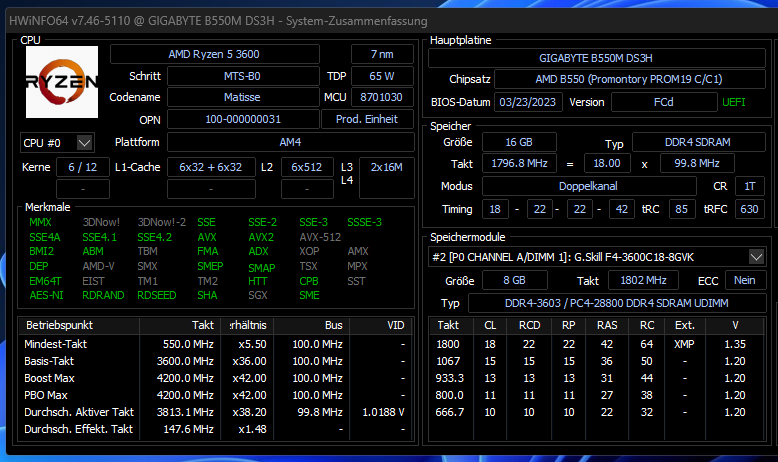Select the BIOS version FCd field

pyautogui.click(x=664, y=102)
